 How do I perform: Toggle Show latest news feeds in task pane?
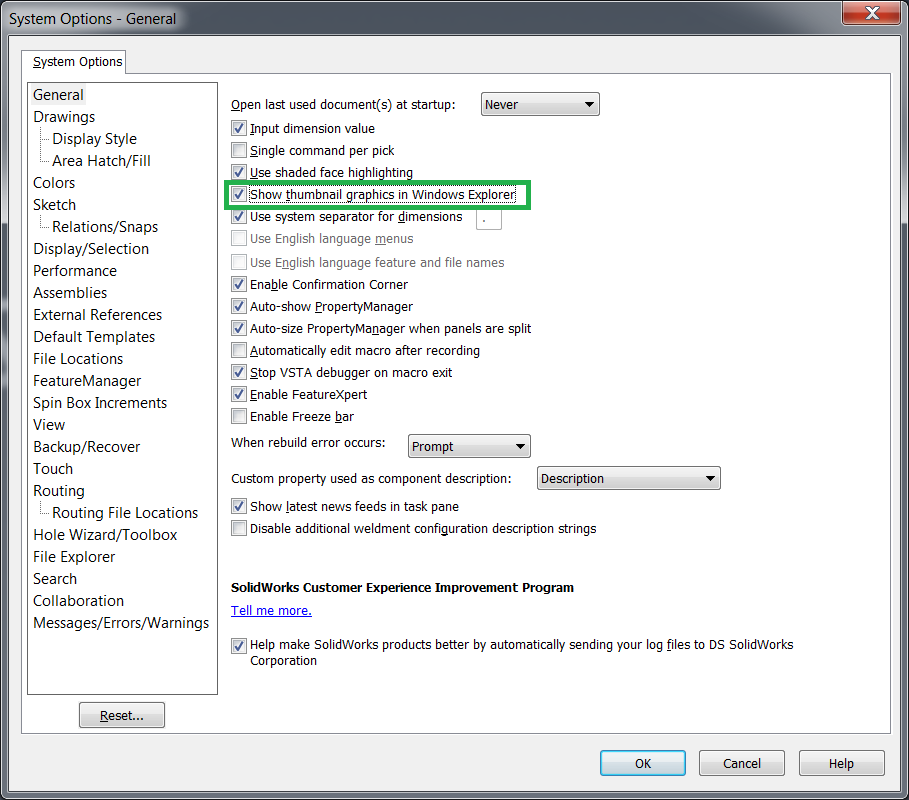coord(238,506)
